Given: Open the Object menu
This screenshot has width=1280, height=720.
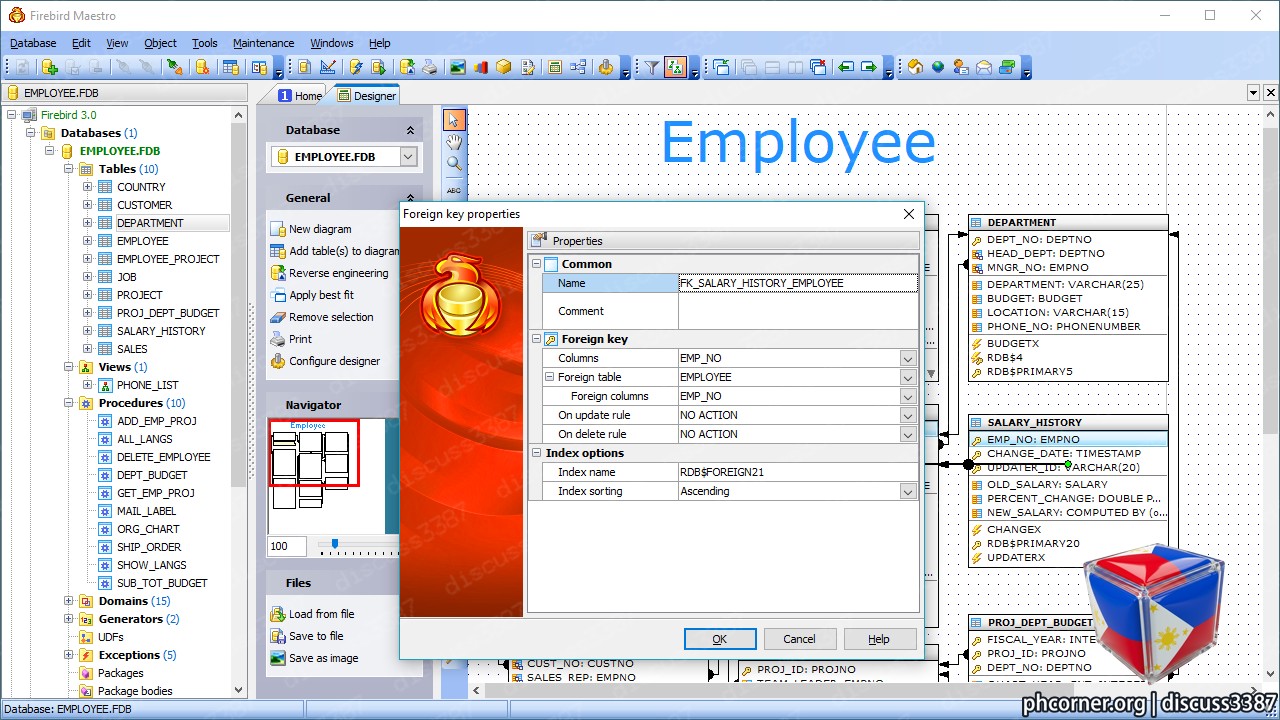Looking at the screenshot, I should click(160, 43).
